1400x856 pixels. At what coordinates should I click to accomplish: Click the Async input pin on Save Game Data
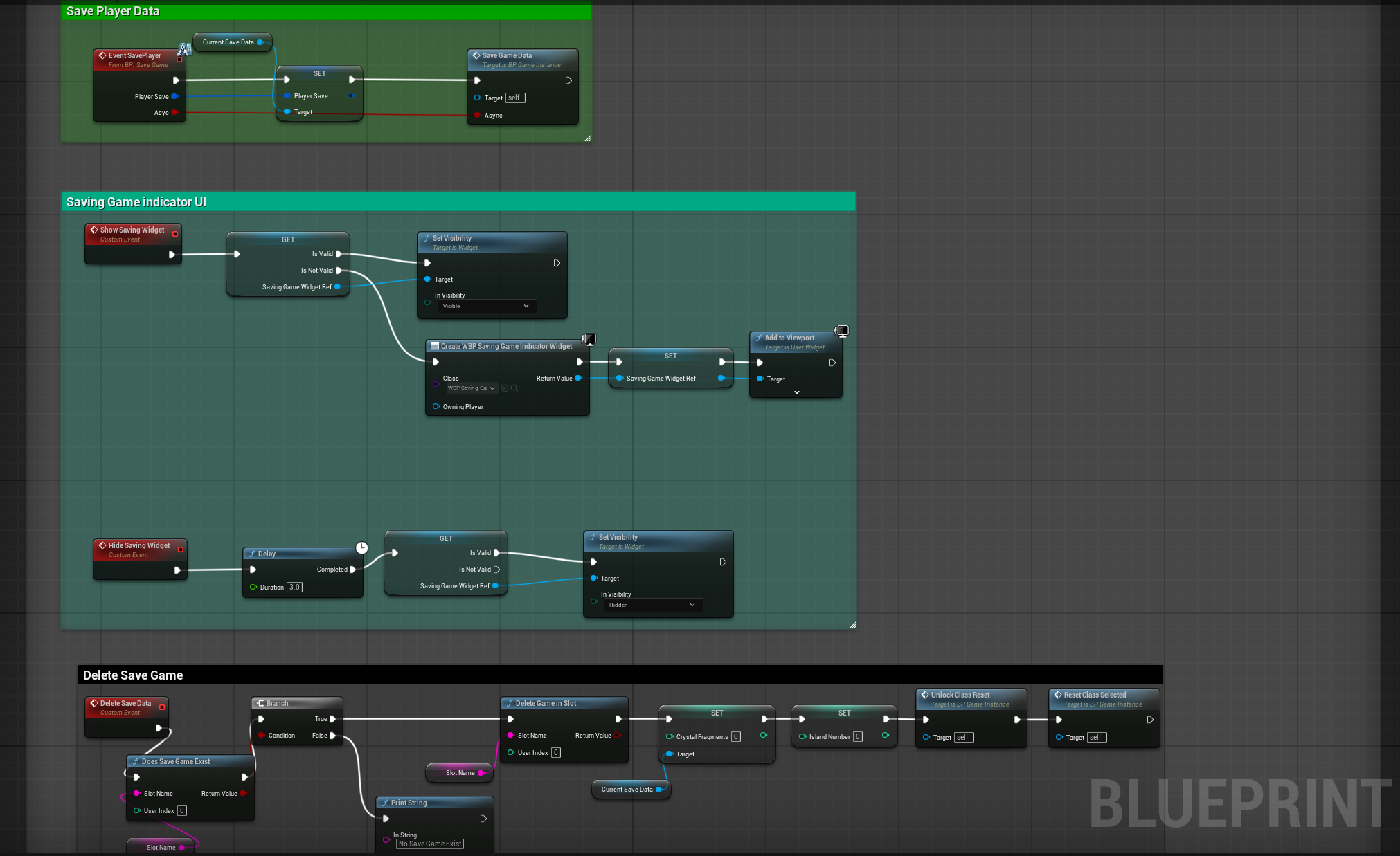pyautogui.click(x=478, y=115)
